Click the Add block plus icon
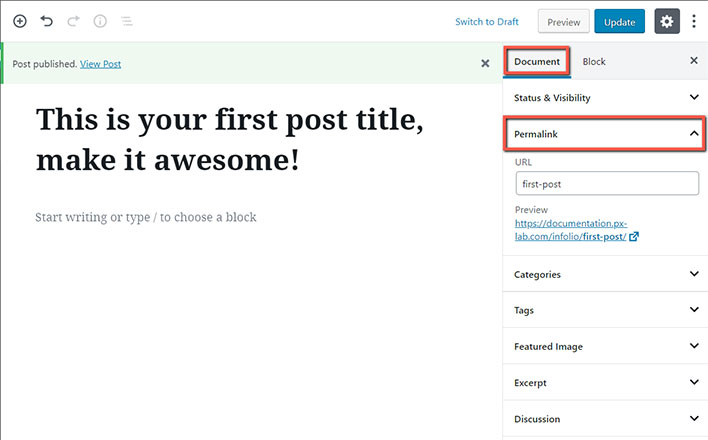This screenshot has height=440, width=708. coord(20,21)
